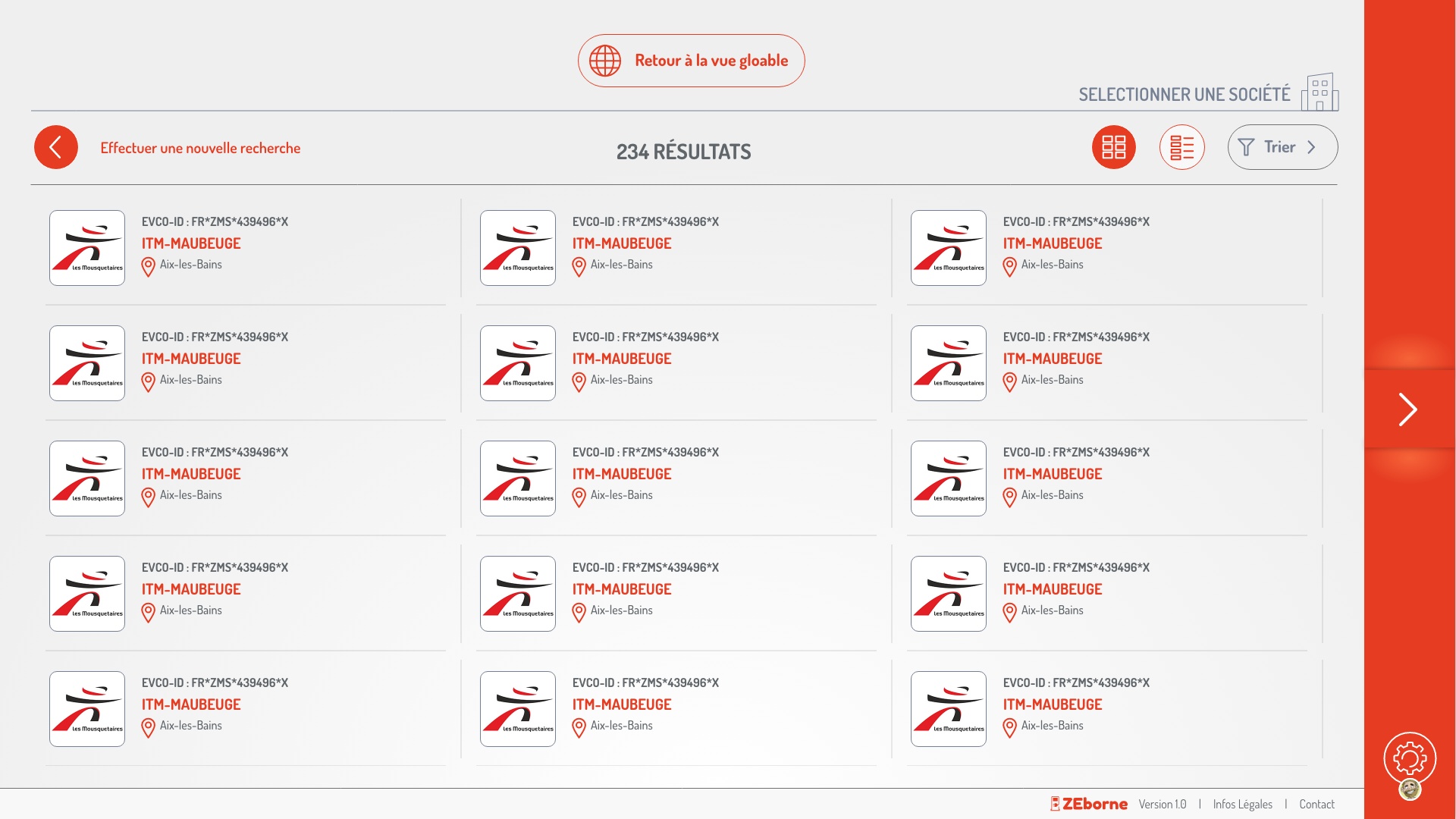Switch to list view layout
The width and height of the screenshot is (1456, 819).
1181,147
